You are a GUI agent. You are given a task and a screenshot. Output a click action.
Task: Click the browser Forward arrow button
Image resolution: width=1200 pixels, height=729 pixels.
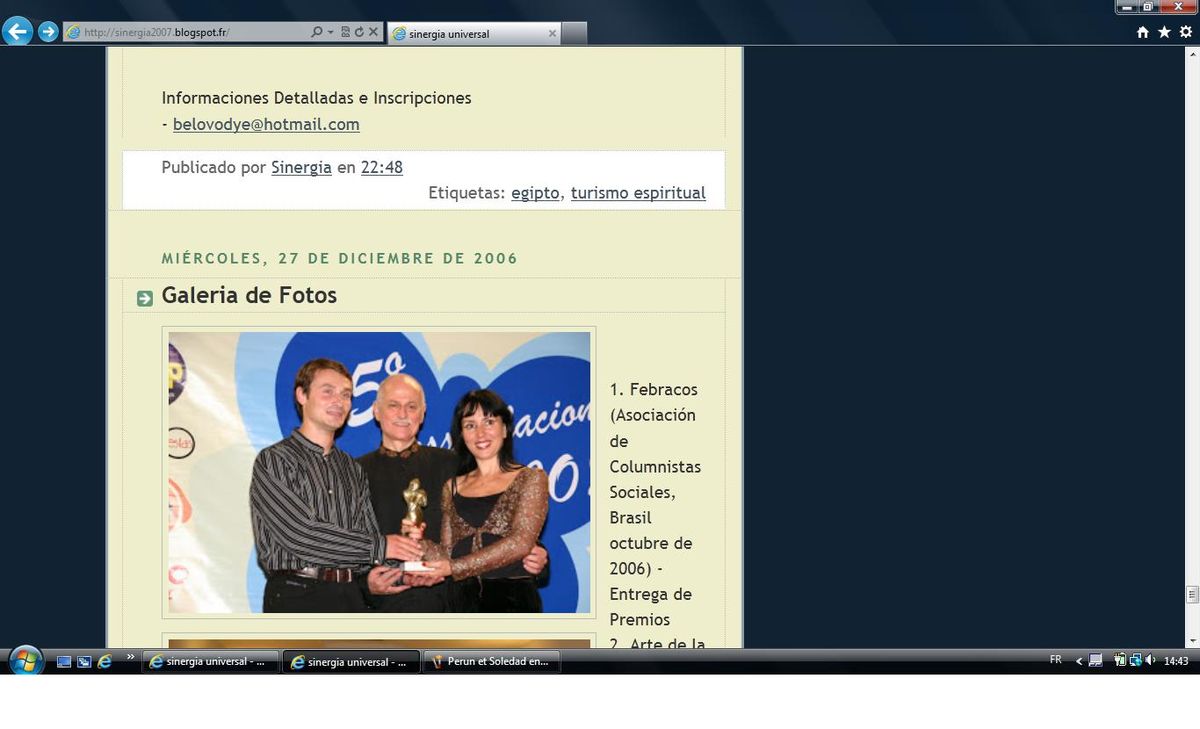[x=48, y=32]
